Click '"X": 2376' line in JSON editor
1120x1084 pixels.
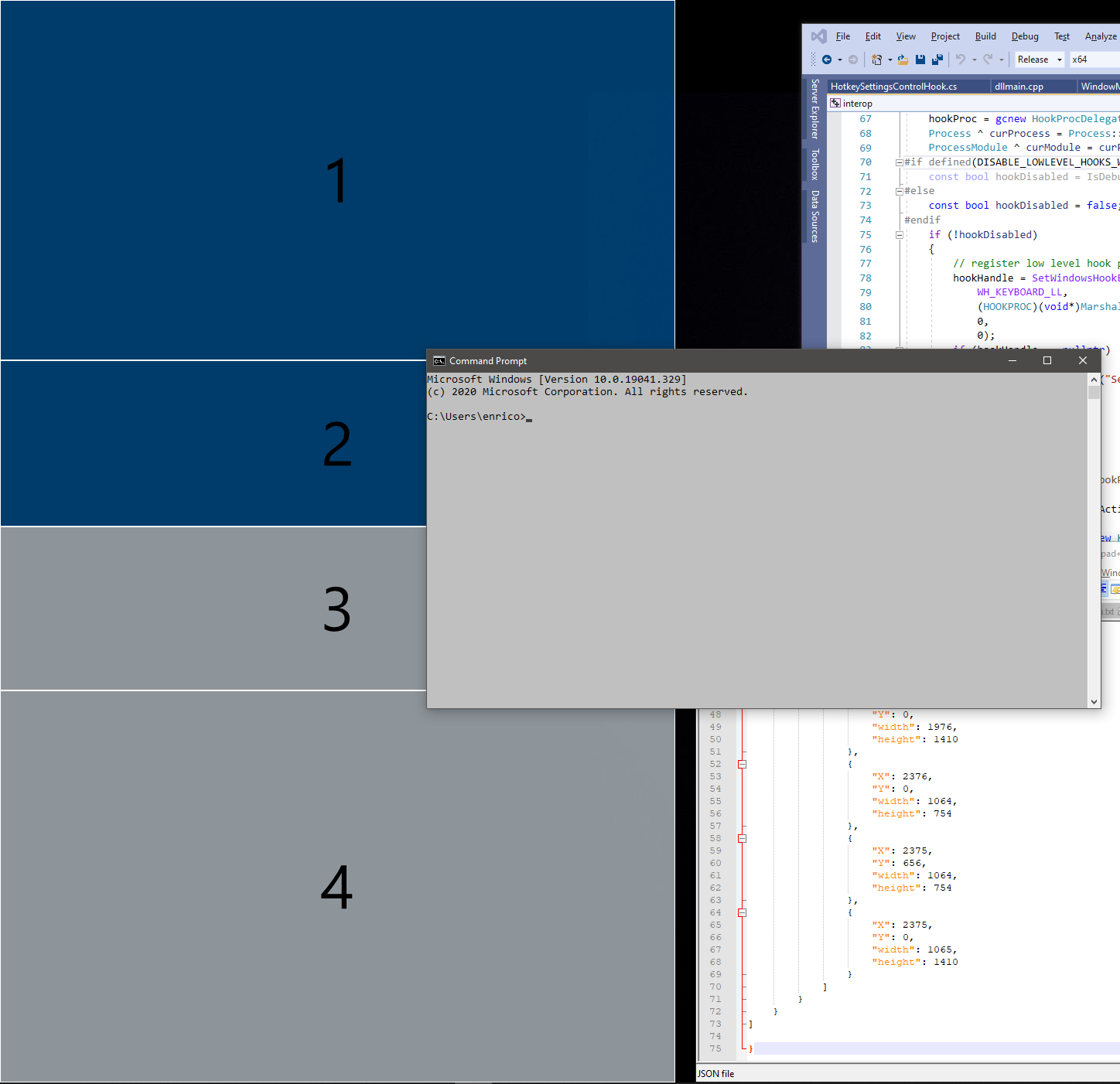click(902, 776)
